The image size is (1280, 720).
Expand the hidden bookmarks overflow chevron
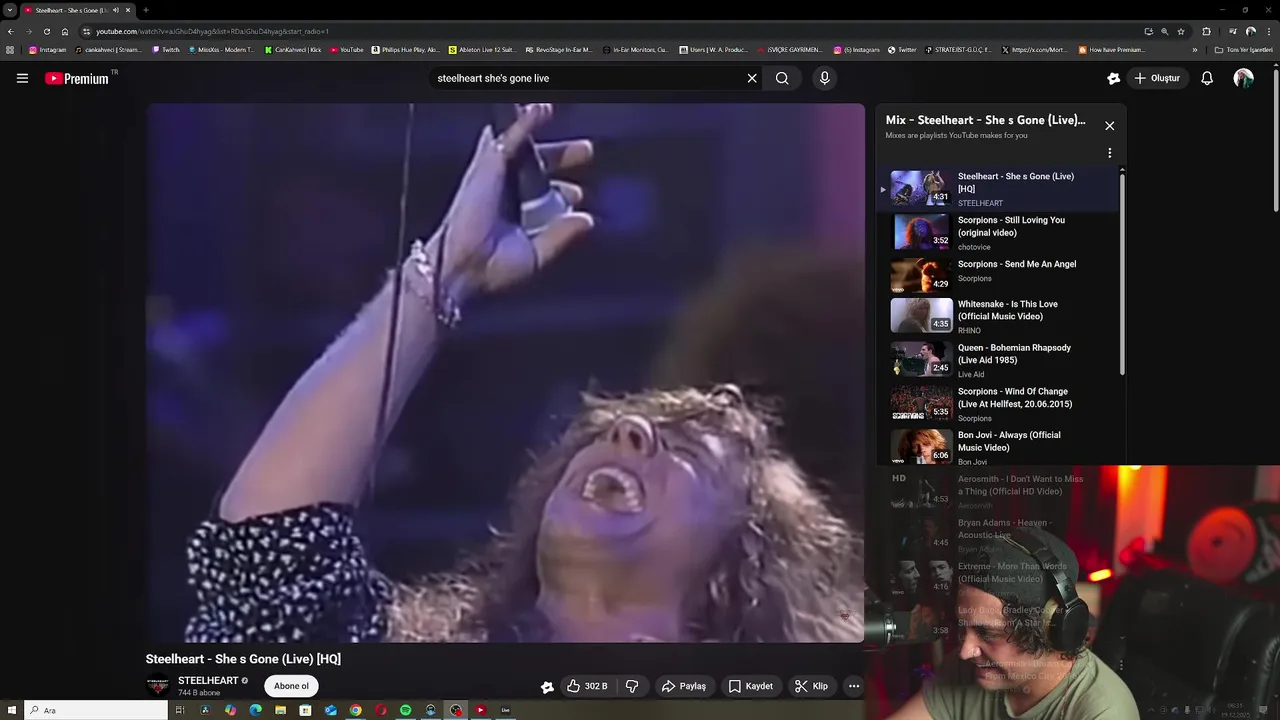click(x=1194, y=49)
